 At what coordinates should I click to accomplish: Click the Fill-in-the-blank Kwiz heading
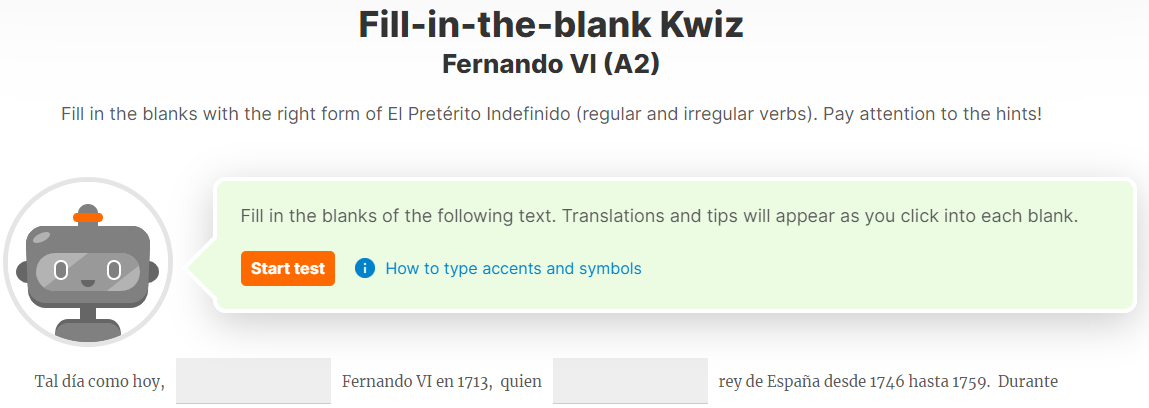(x=551, y=24)
